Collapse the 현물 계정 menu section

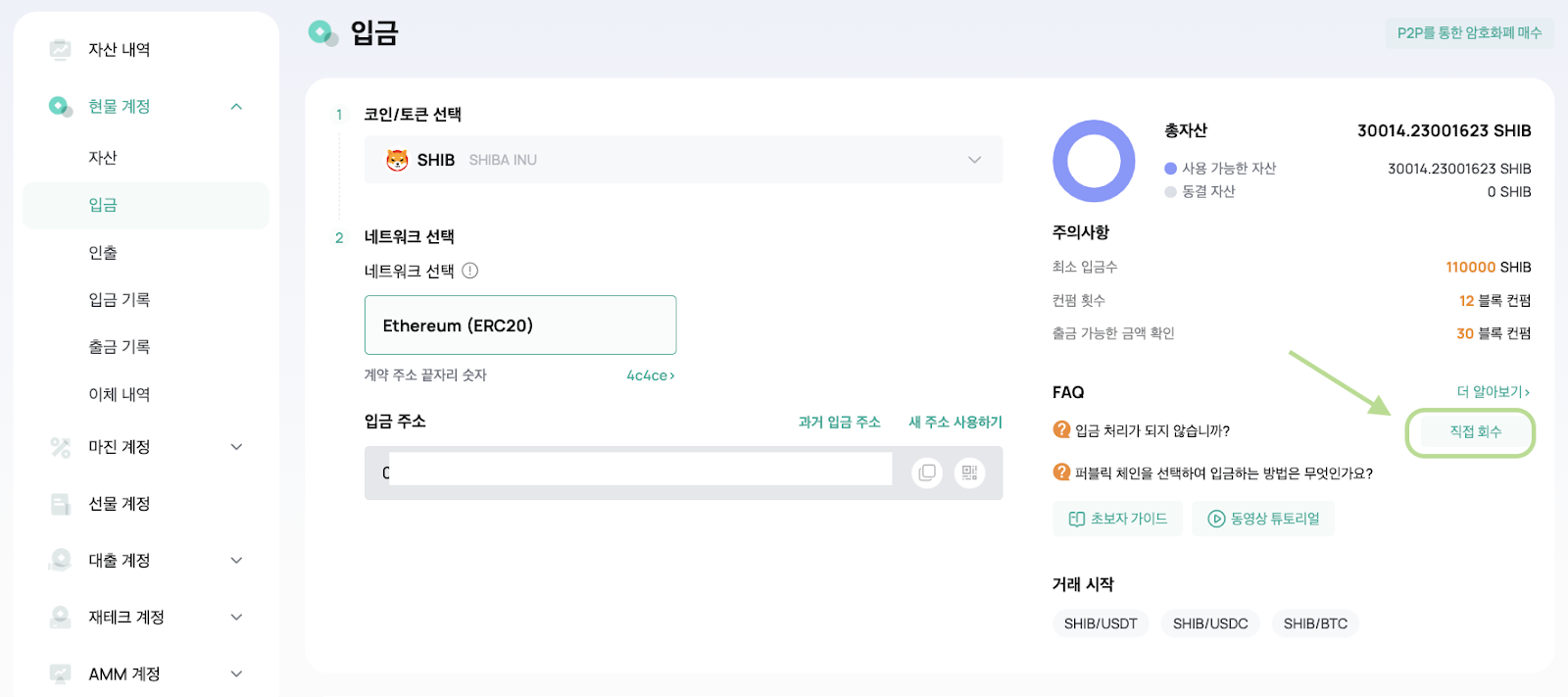tap(236, 106)
